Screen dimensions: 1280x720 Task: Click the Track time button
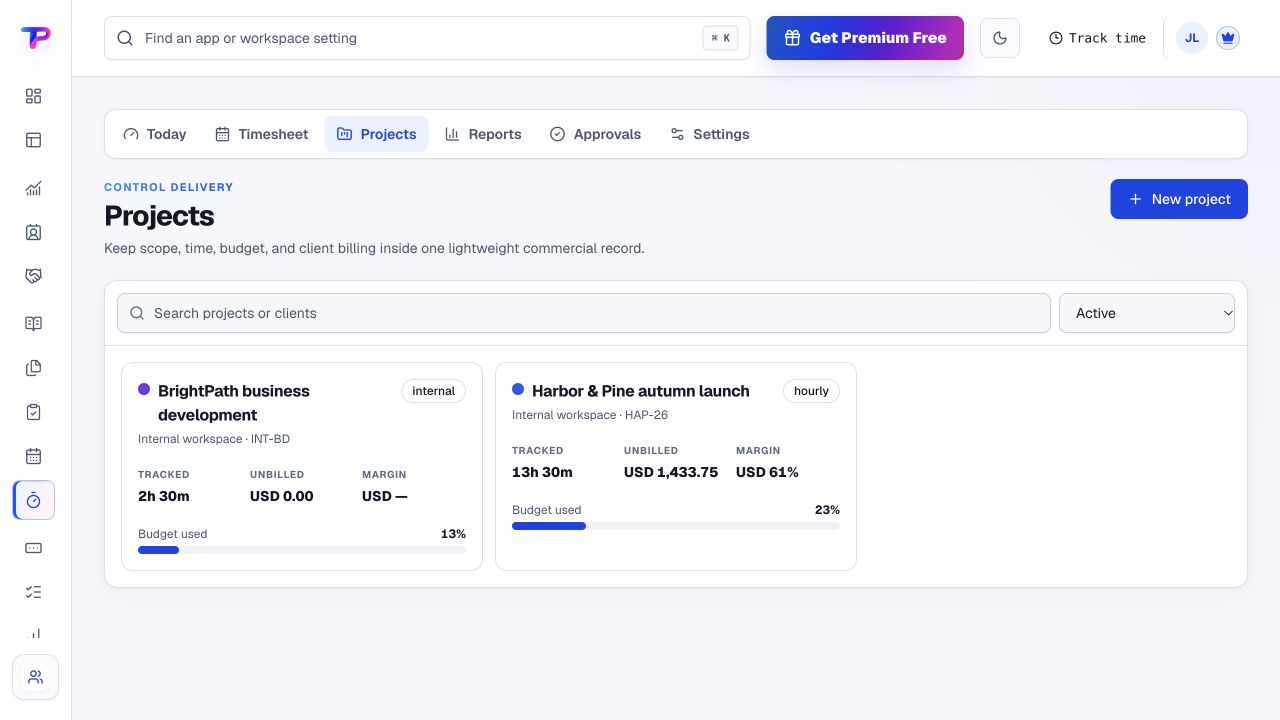pos(1098,38)
